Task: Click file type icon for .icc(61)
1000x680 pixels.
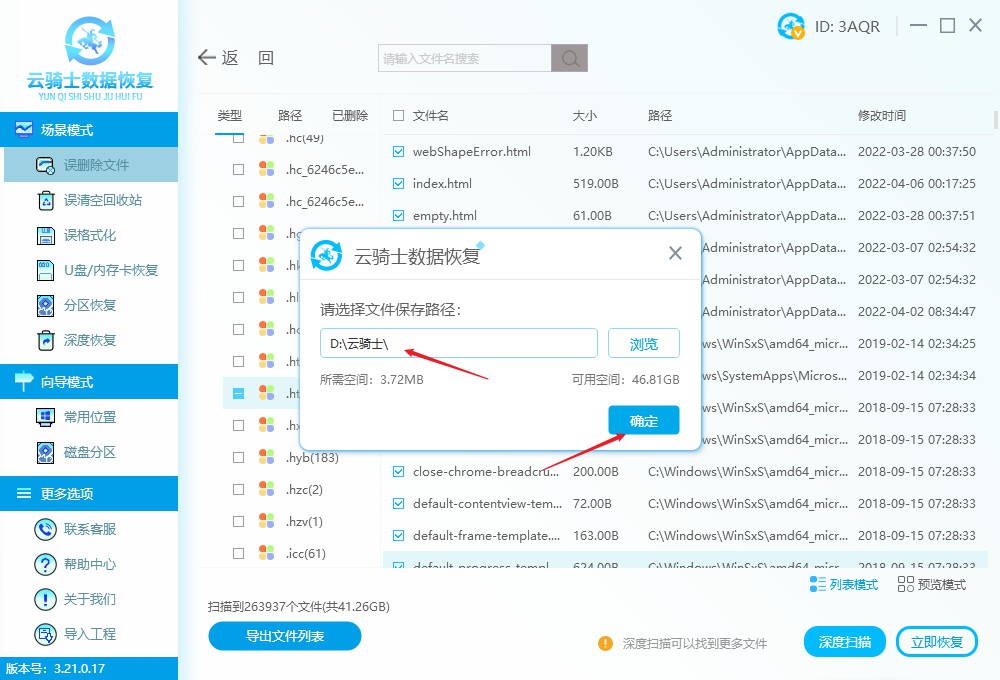Action: 267,552
